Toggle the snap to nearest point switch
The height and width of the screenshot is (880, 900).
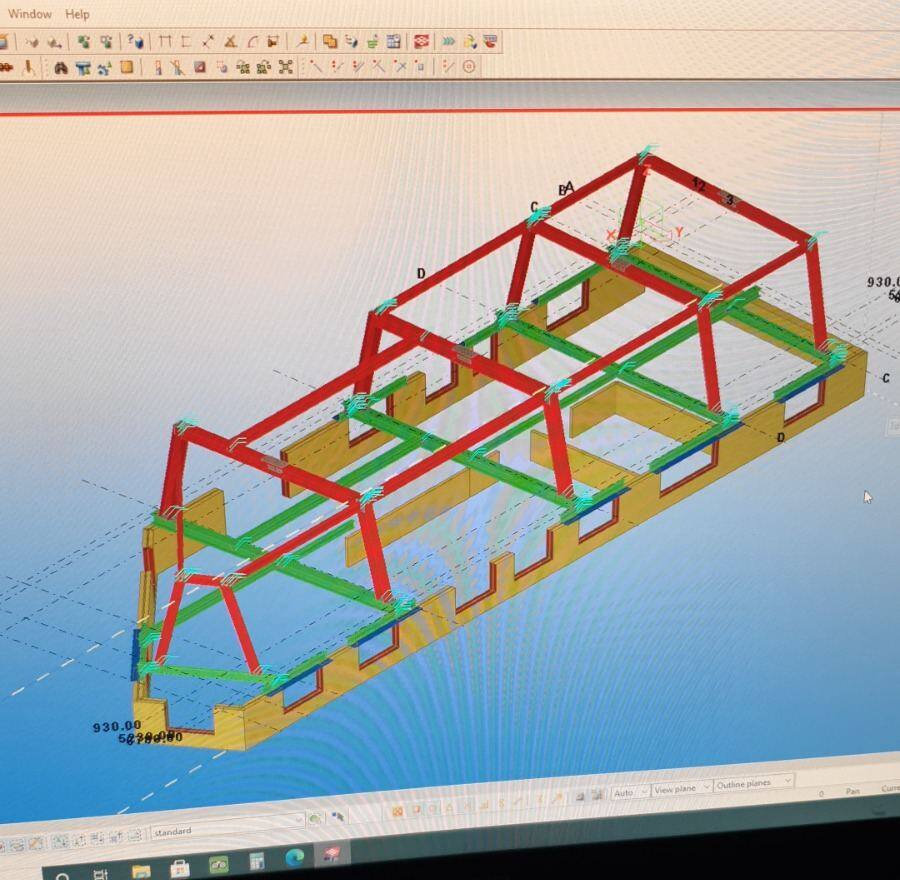(448, 67)
